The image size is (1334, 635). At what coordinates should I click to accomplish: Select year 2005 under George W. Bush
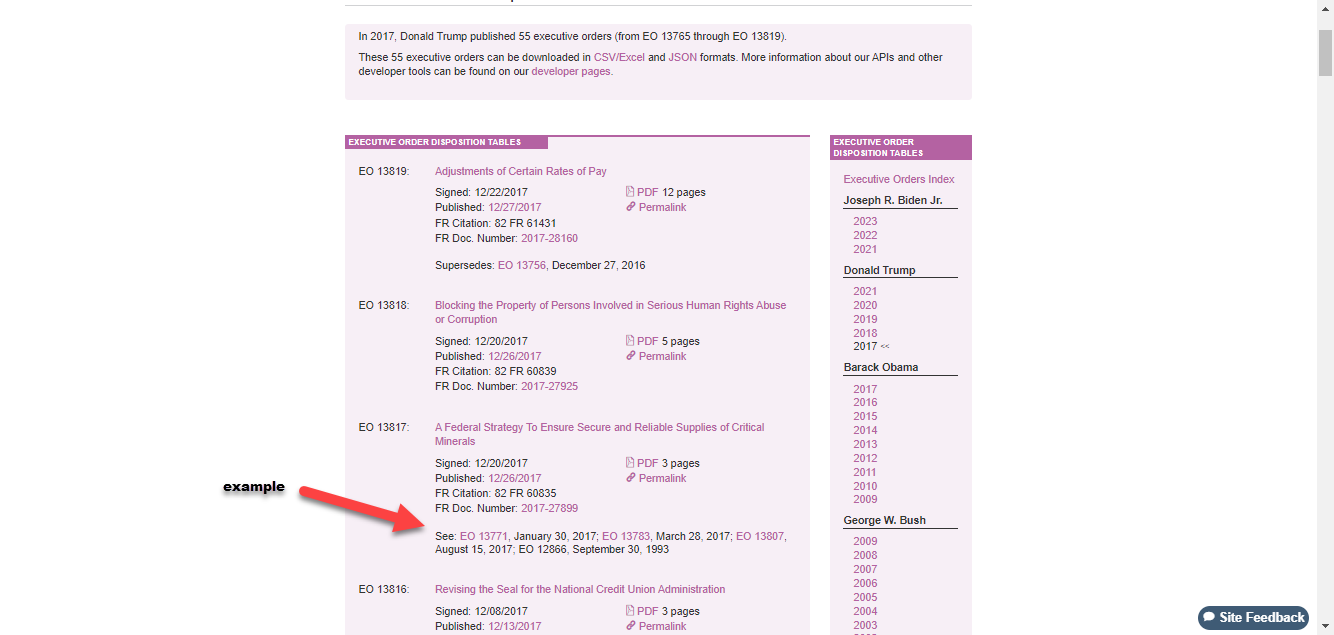(865, 597)
